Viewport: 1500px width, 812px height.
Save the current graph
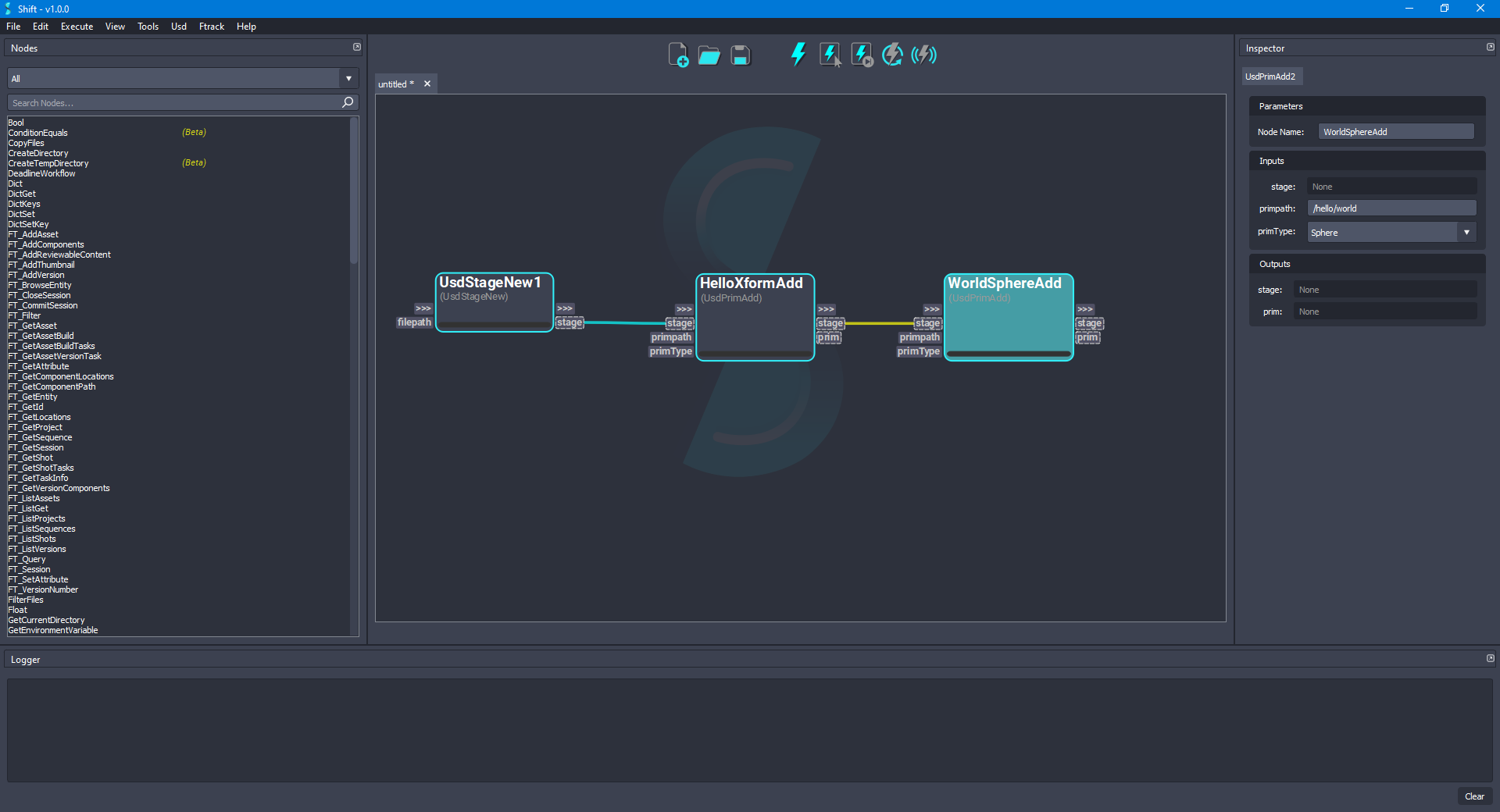point(739,55)
